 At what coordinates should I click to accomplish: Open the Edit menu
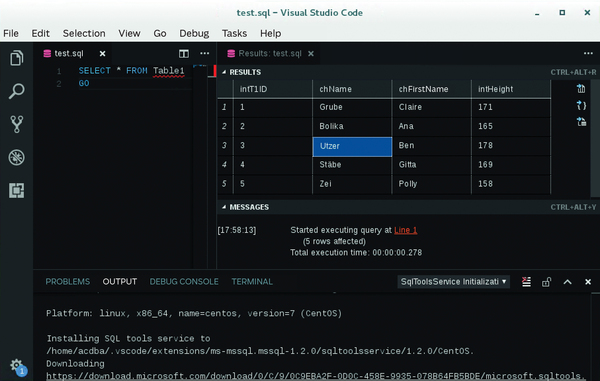[x=41, y=34]
